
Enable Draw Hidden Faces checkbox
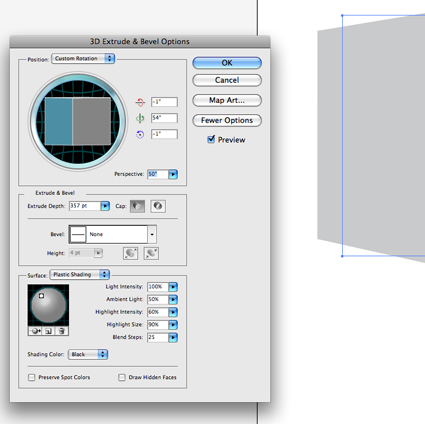(122, 377)
